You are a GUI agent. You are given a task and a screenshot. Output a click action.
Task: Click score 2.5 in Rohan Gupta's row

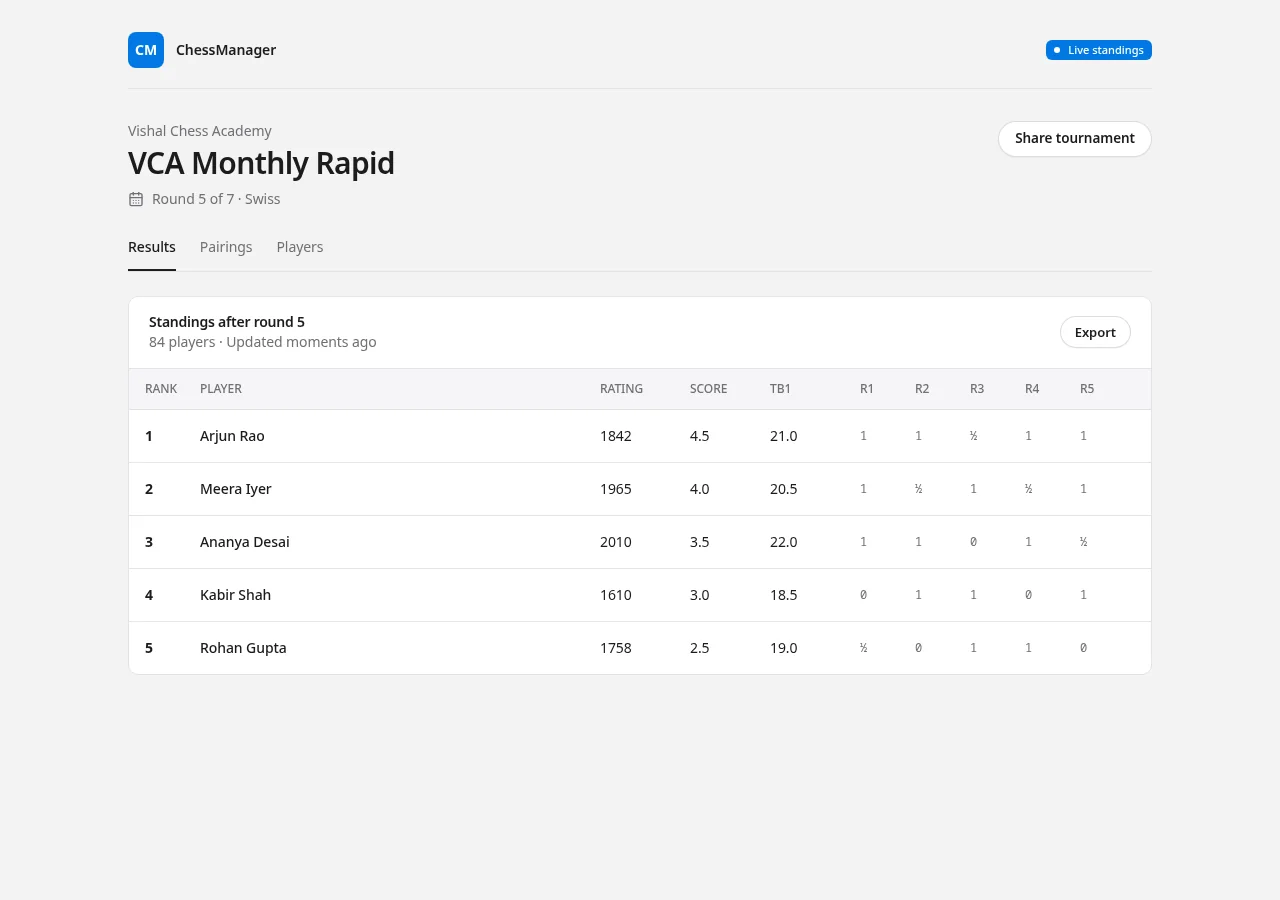700,648
